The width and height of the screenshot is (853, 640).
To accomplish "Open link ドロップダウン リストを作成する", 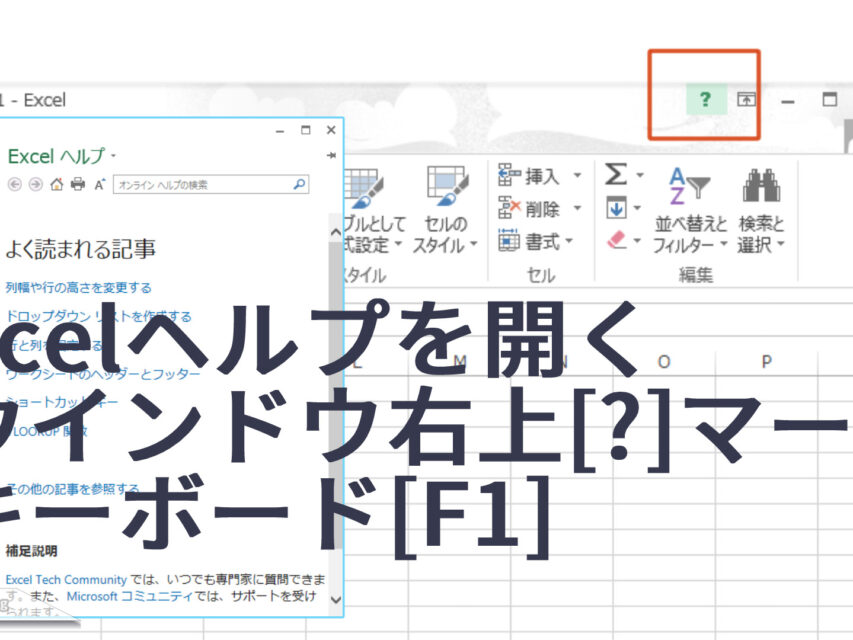I will (x=98, y=316).
